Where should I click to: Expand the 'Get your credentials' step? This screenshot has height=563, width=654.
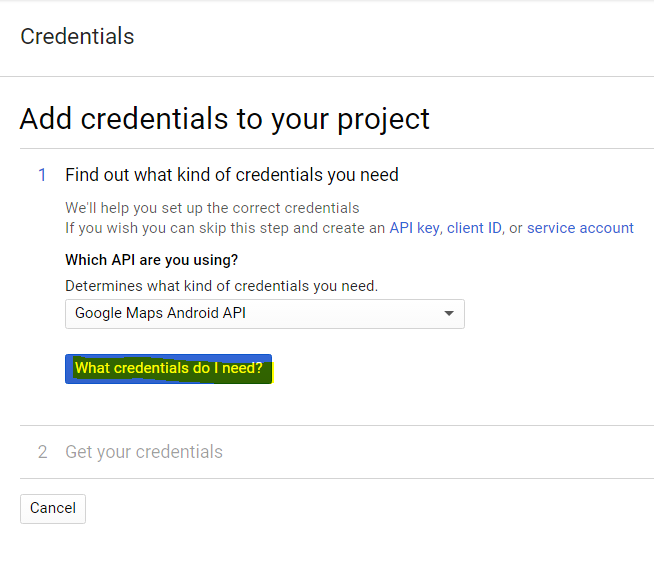[x=144, y=452]
